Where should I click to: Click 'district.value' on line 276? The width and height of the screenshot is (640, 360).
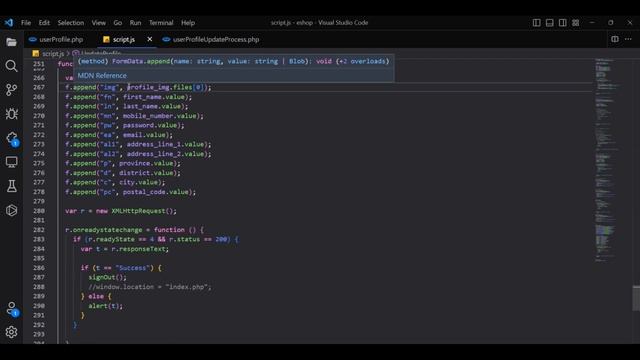click(146, 173)
